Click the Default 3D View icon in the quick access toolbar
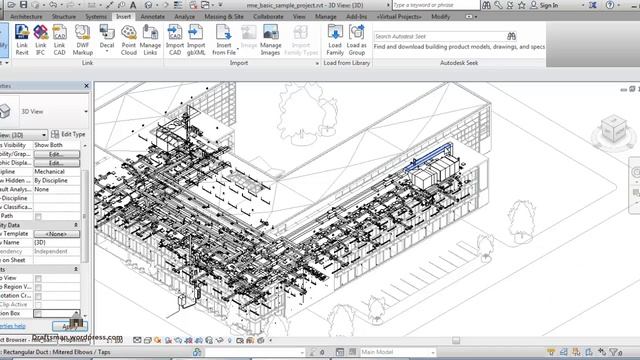640x360 pixels. (149, 5)
